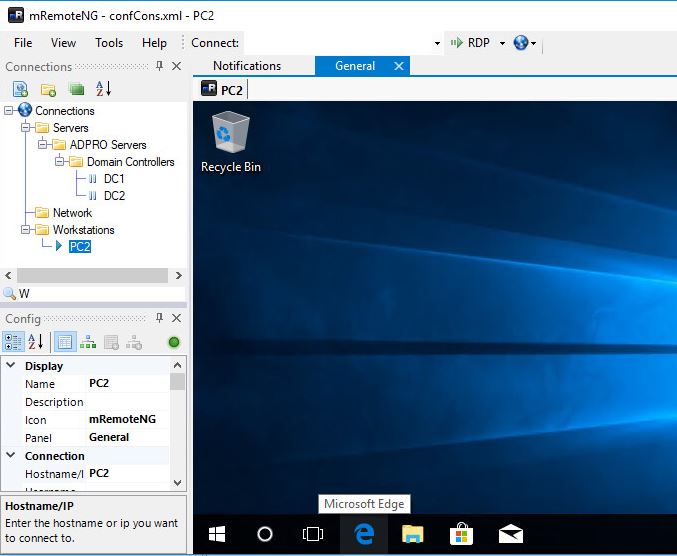This screenshot has height=556, width=677.
Task: Close the General tab
Action: click(x=399, y=66)
